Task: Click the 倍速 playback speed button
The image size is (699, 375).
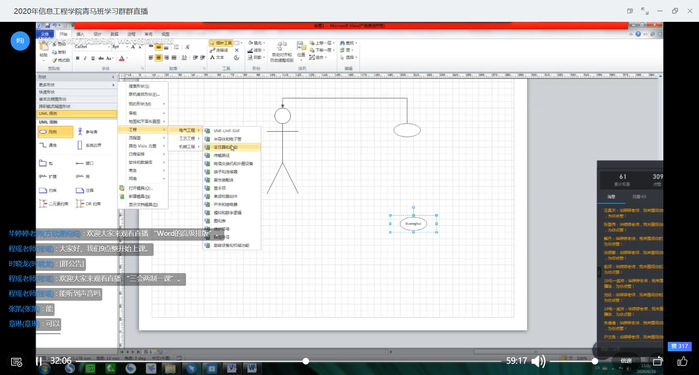Action: (626, 361)
